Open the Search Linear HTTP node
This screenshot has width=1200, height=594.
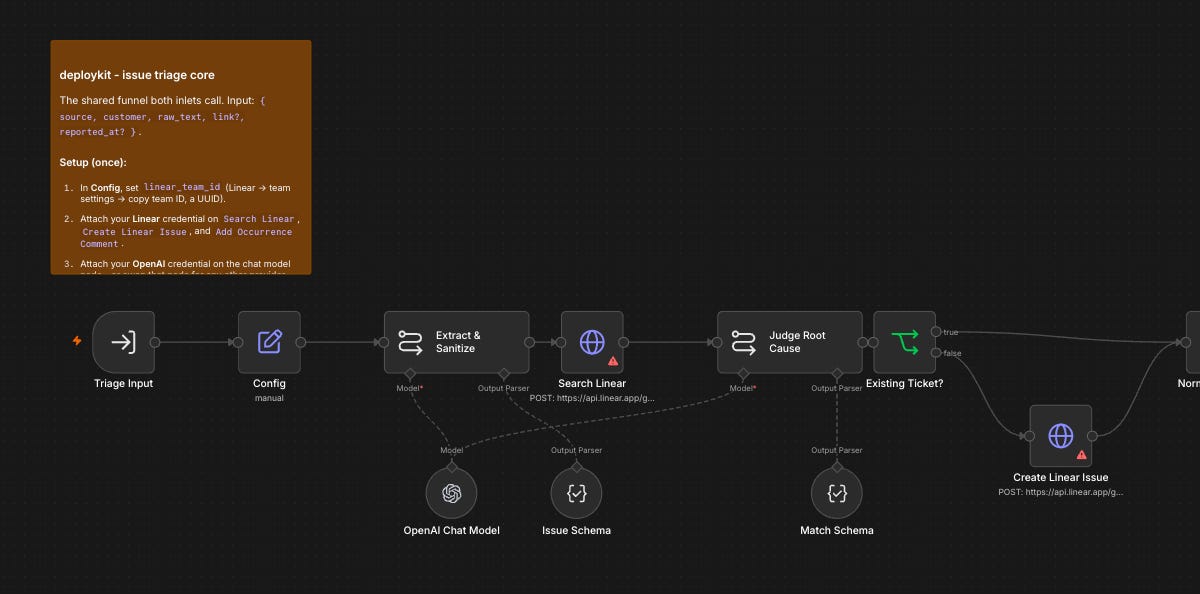click(592, 342)
